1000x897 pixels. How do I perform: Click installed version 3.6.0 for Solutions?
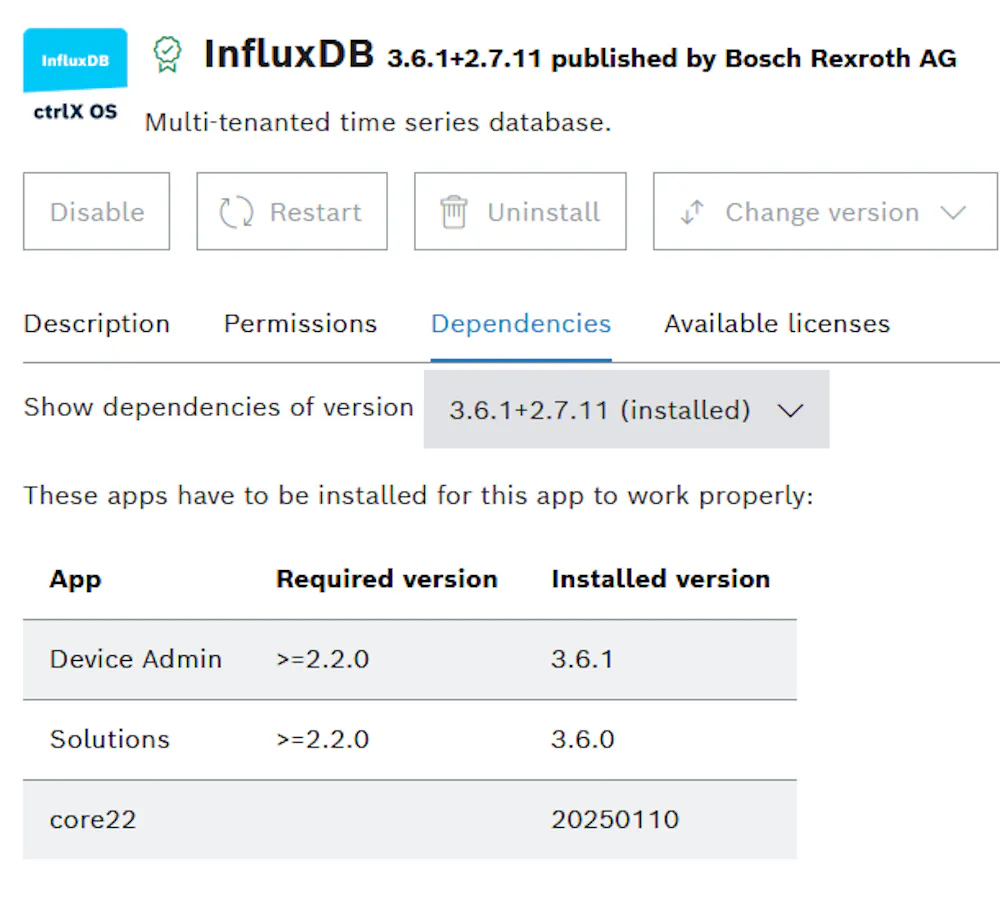tap(583, 739)
